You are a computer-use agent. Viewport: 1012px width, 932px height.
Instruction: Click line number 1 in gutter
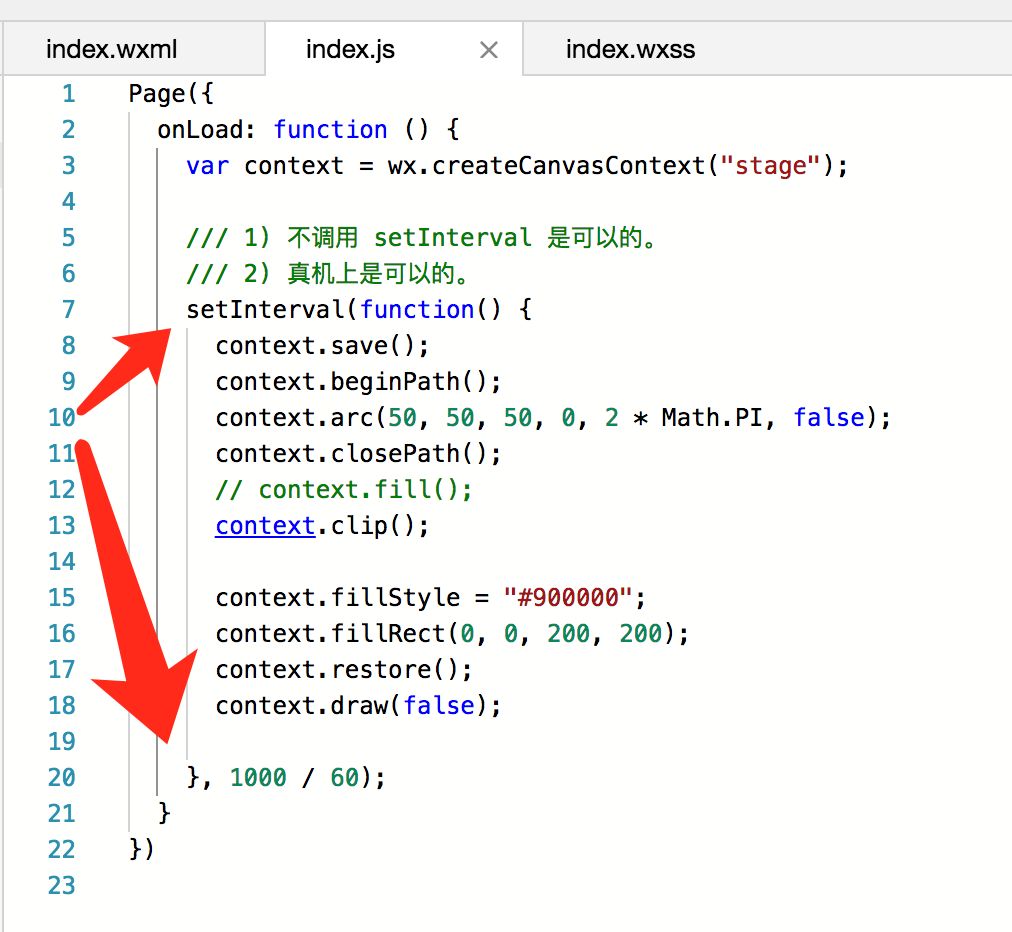pyautogui.click(x=68, y=94)
